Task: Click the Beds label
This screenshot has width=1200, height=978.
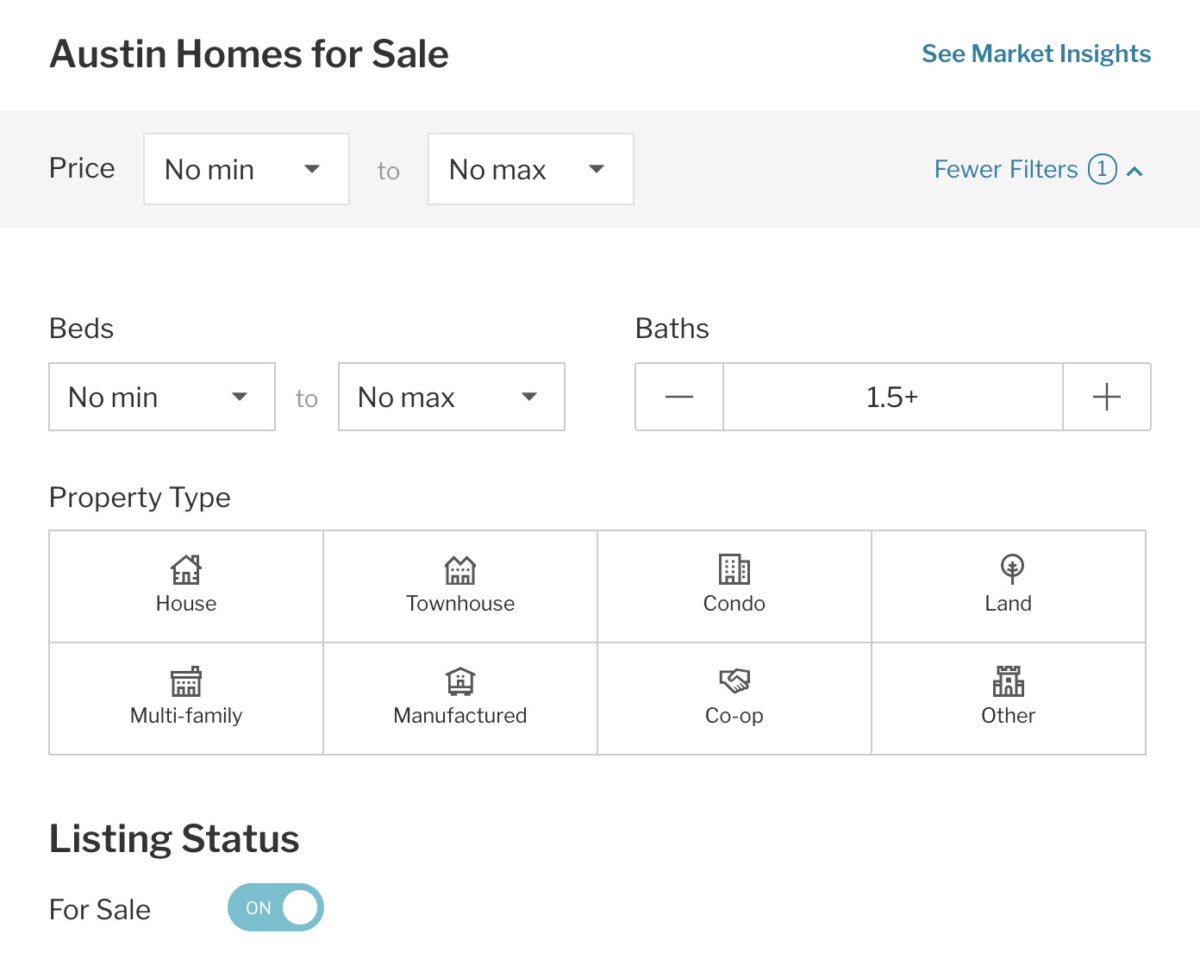Action: 81,329
